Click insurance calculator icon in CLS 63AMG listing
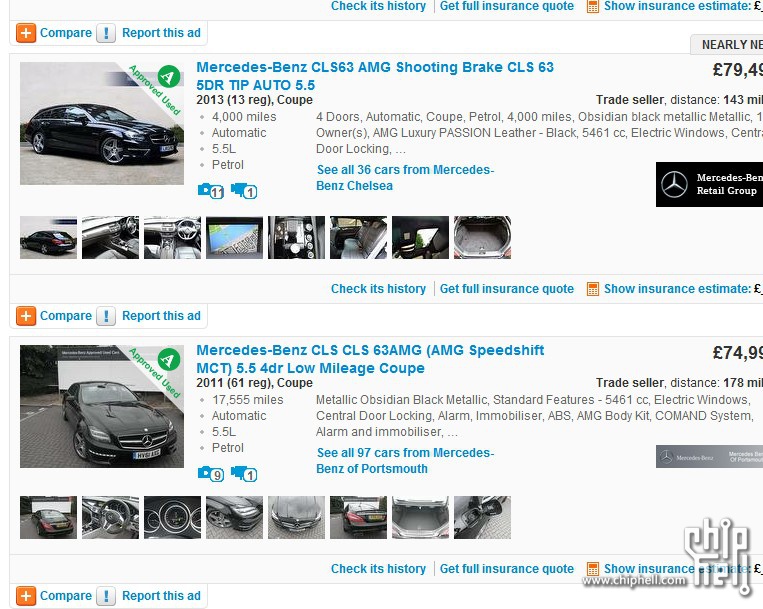Viewport: 763px width, 609px height. click(593, 569)
